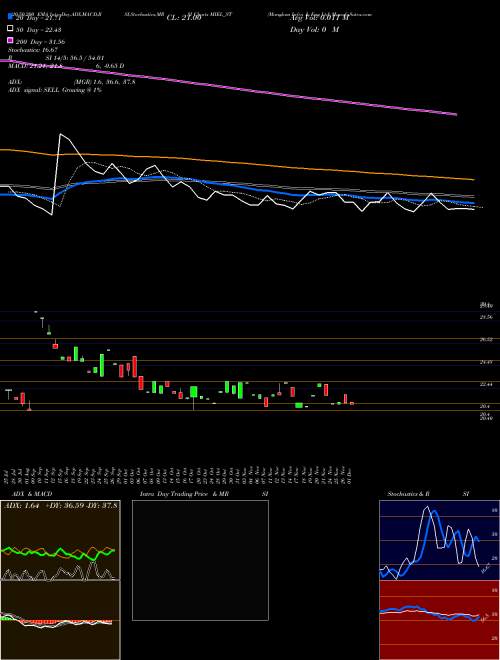Click the 'Stochastics & R' panel title
Screen dimensions: 500x660
[408, 494]
